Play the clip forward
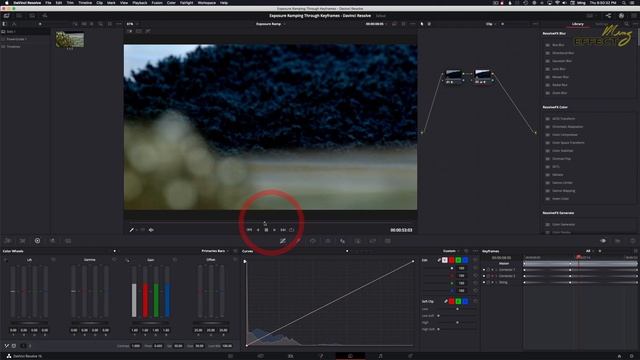This screenshot has height=360, width=640. tap(274, 230)
